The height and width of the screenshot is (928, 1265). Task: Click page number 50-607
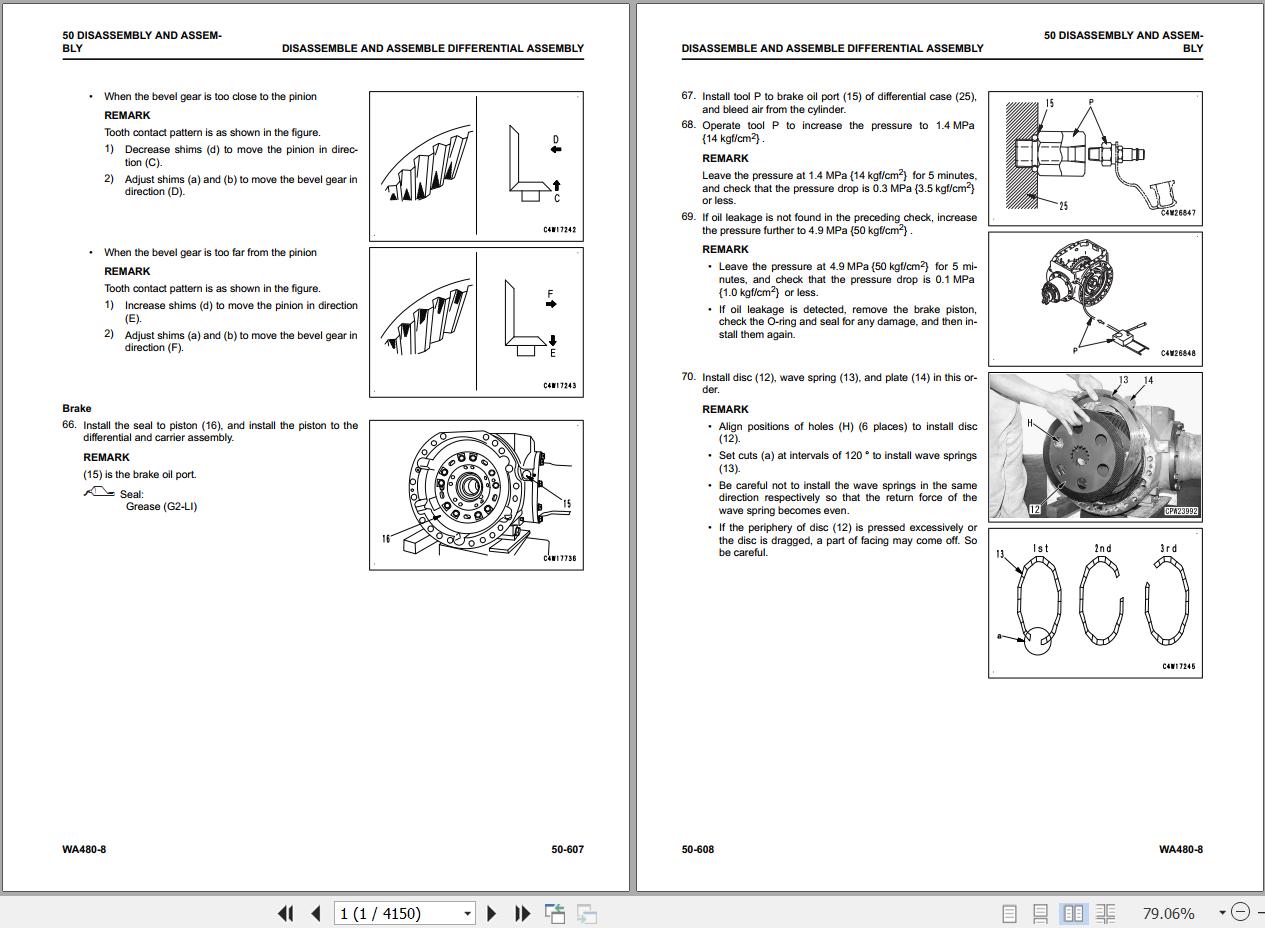[567, 849]
